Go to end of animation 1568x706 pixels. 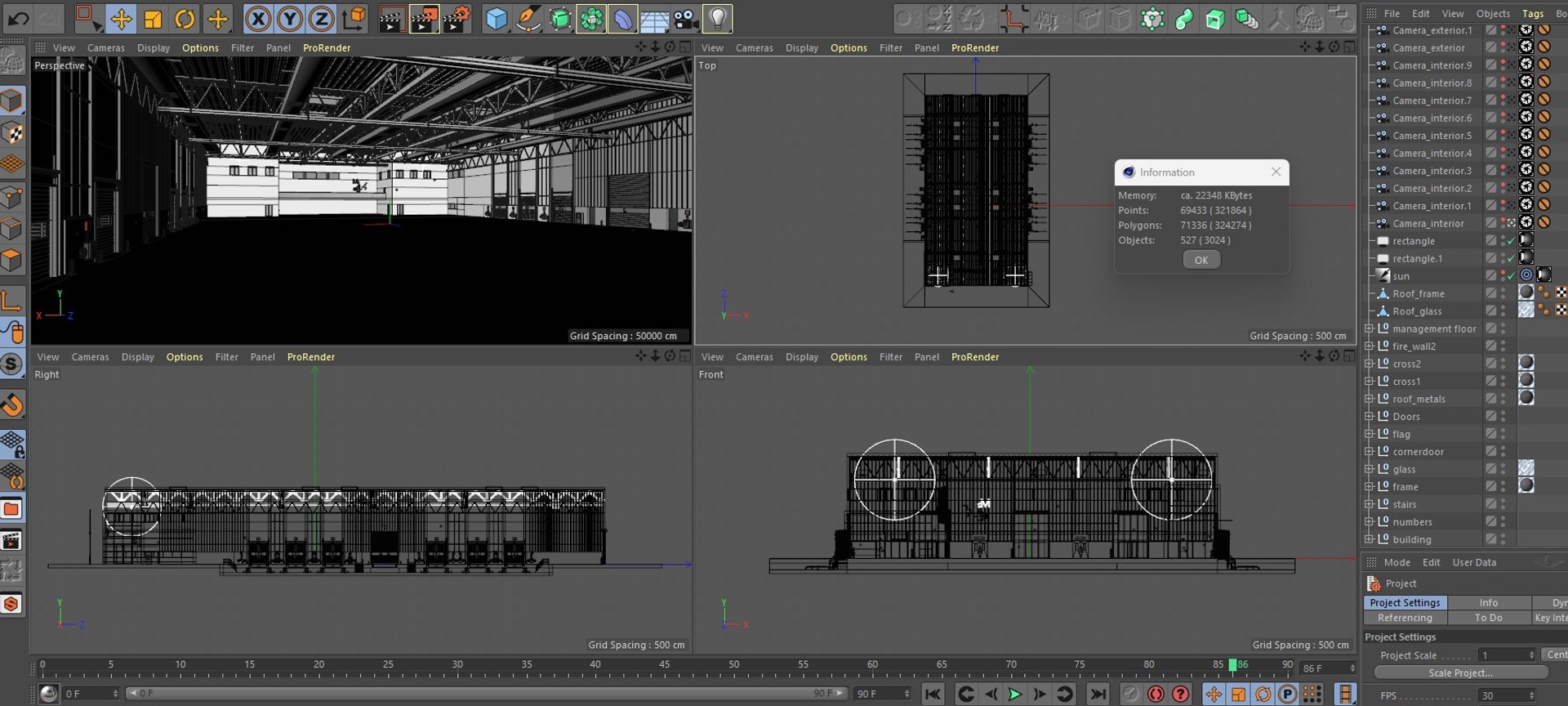pyautogui.click(x=1098, y=695)
